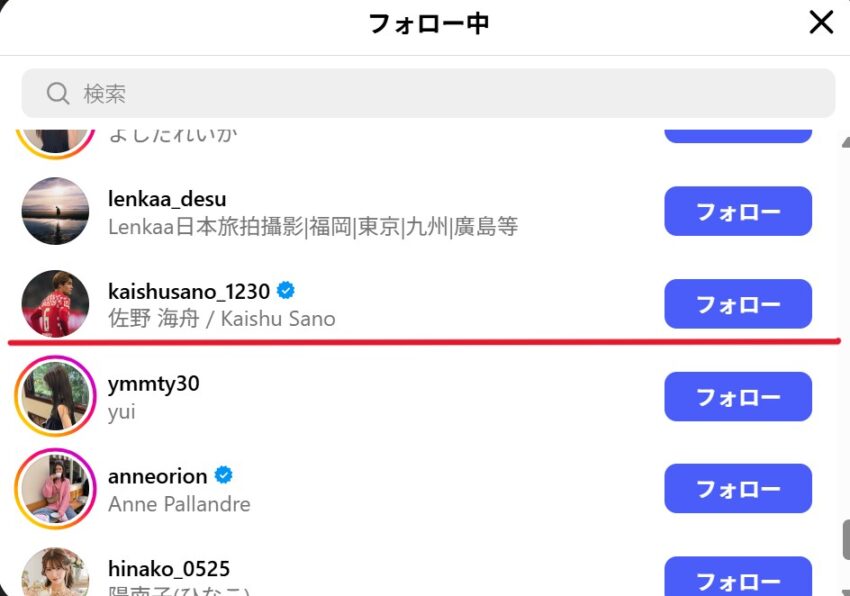This screenshot has height=596, width=850.
Task: Open lenkaa_desu profile picture
Action: pos(55,211)
